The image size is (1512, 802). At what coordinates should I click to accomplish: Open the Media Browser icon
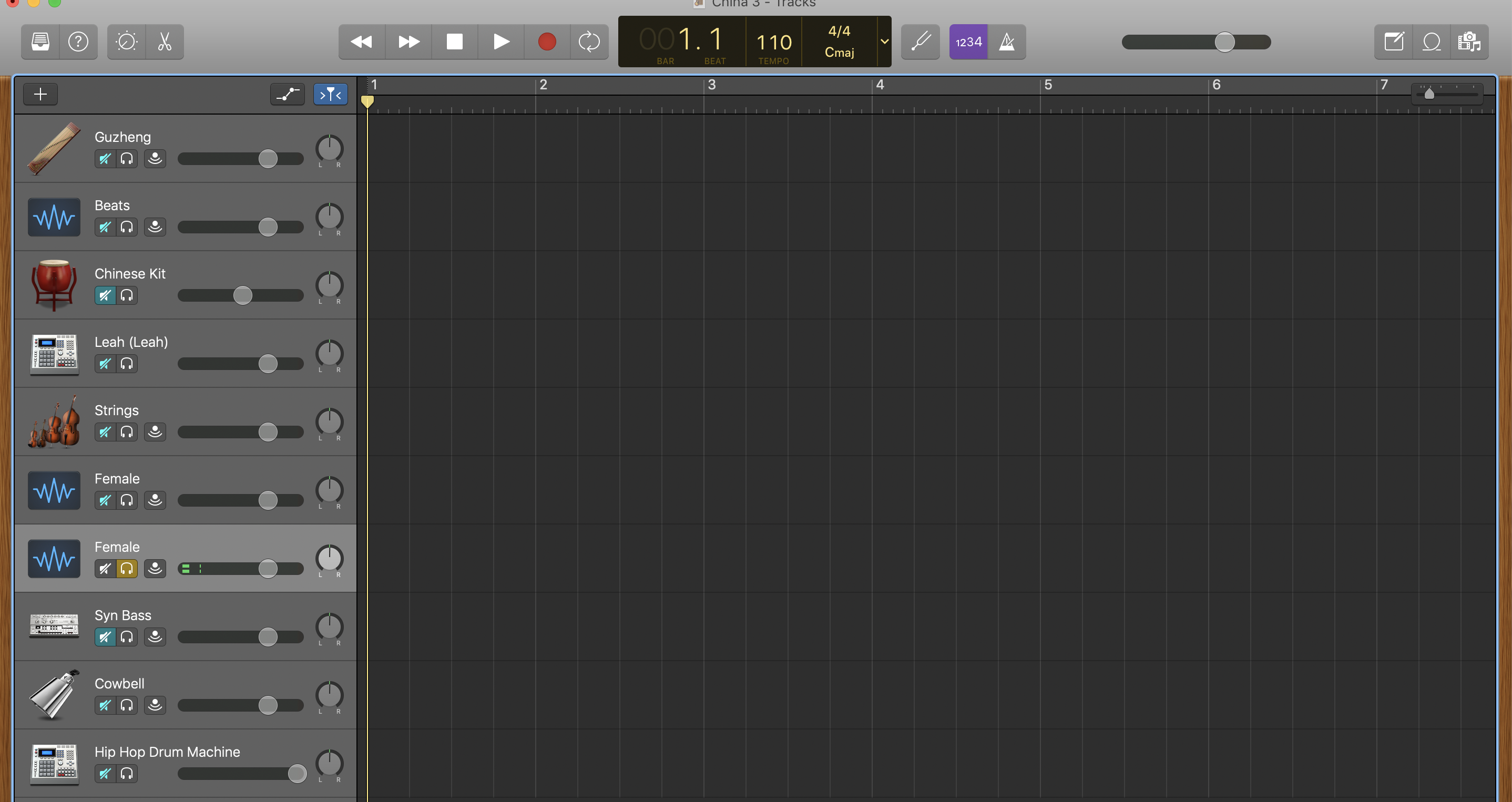pos(1469,42)
